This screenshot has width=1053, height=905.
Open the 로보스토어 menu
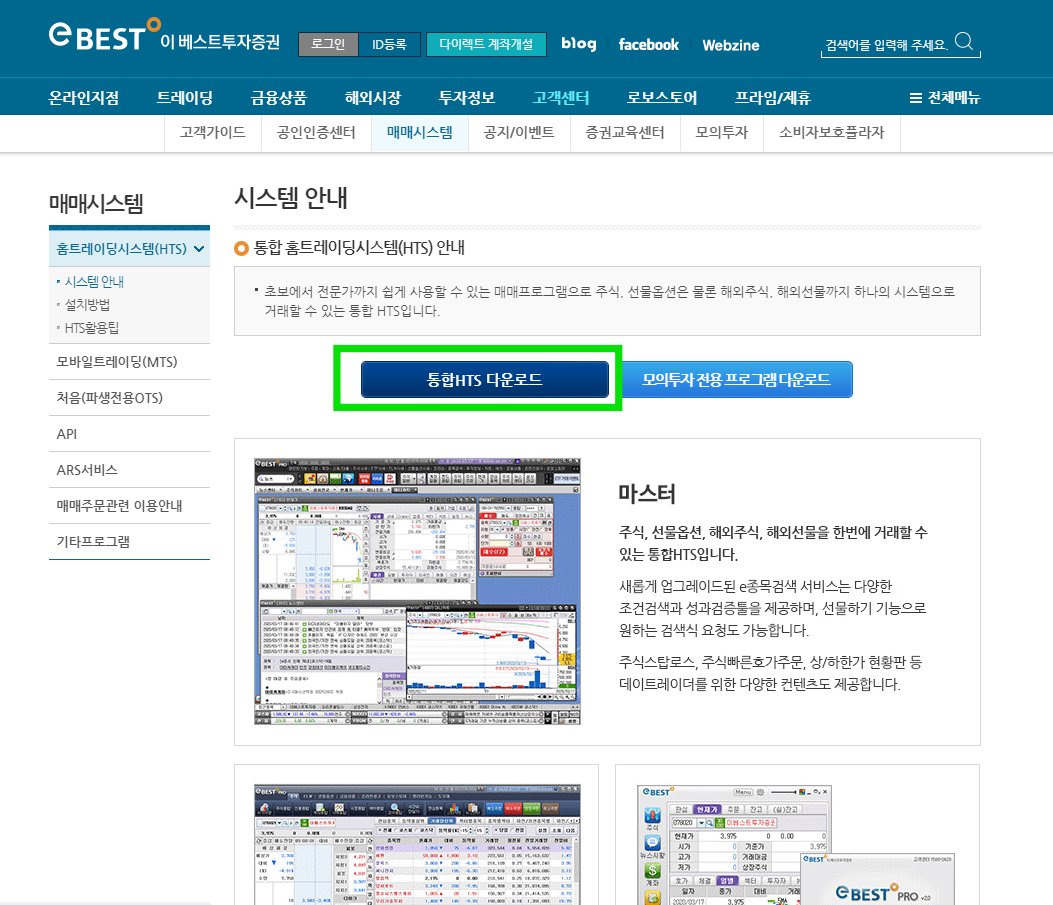coord(661,98)
